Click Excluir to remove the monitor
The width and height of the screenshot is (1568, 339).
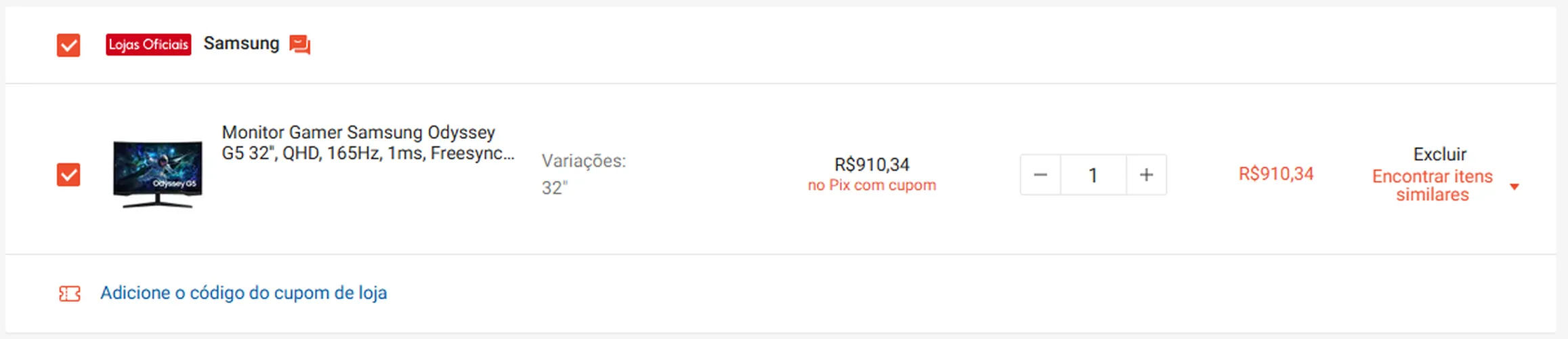(1439, 154)
